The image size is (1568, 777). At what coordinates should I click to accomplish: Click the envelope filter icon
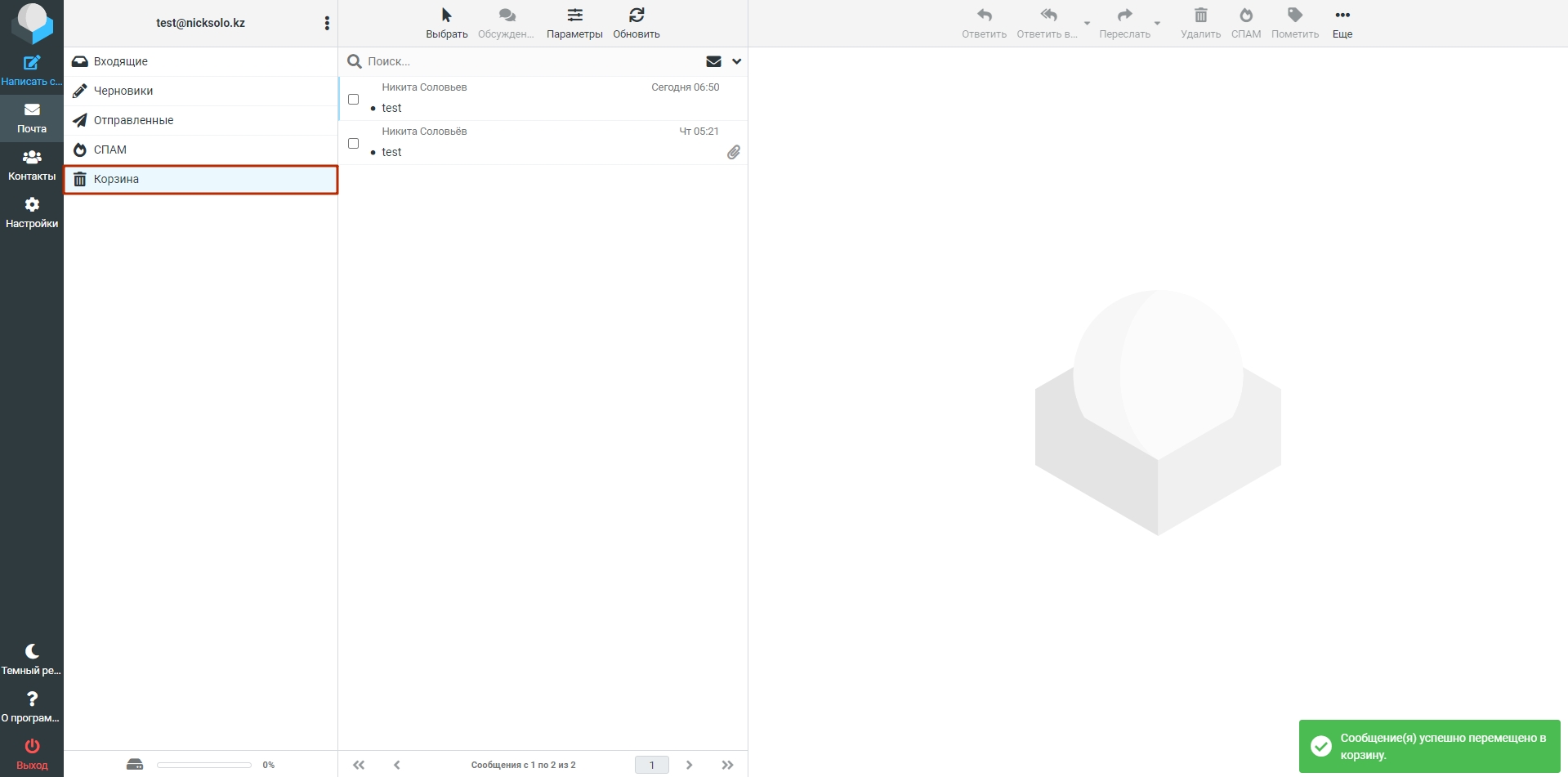[713, 61]
